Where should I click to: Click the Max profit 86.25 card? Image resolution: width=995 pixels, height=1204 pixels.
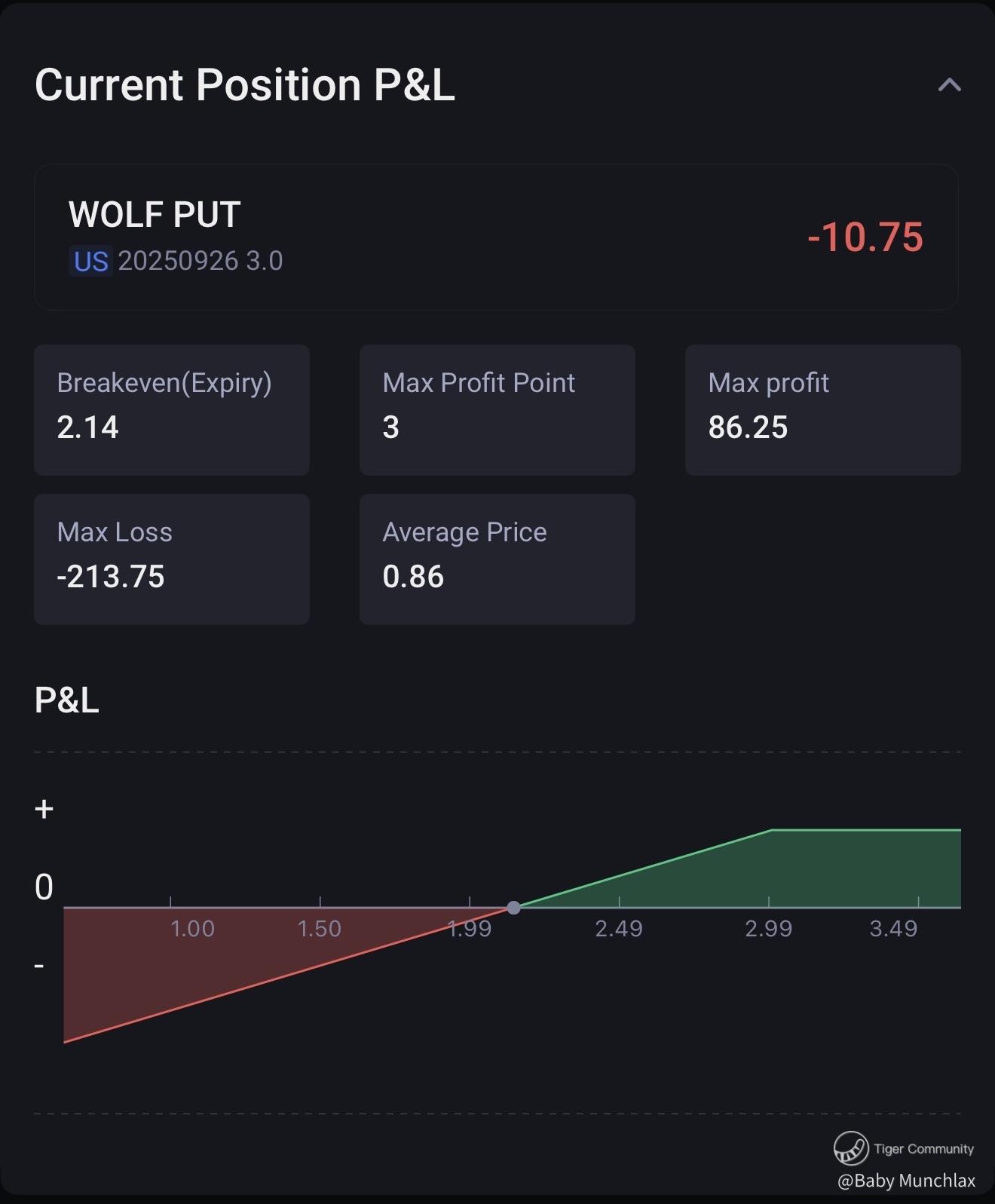[822, 409]
